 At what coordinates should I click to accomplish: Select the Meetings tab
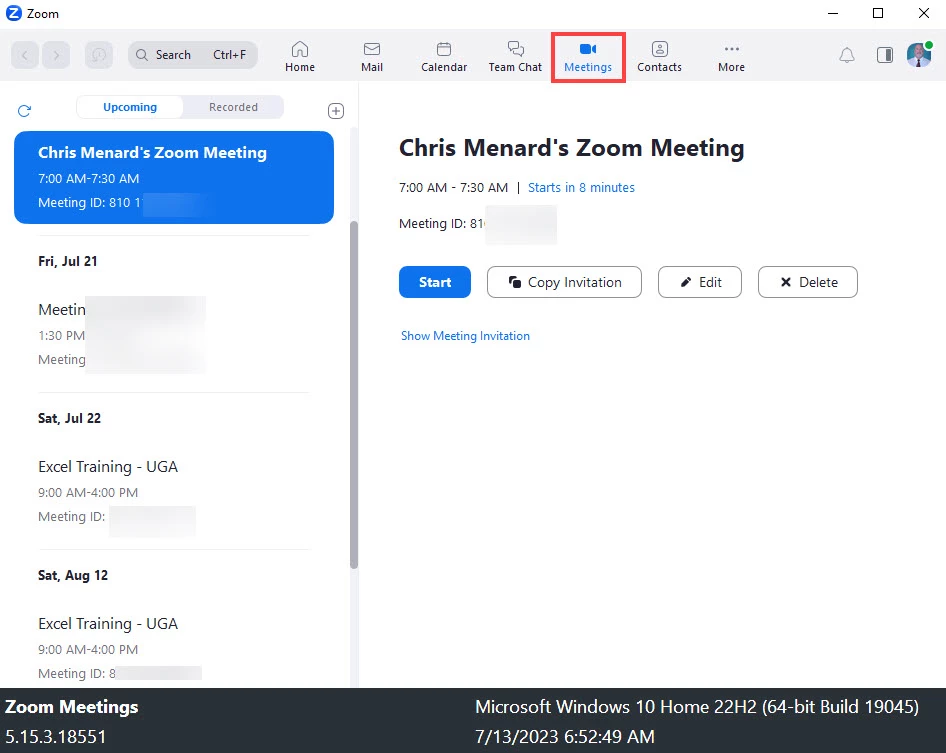[588, 57]
